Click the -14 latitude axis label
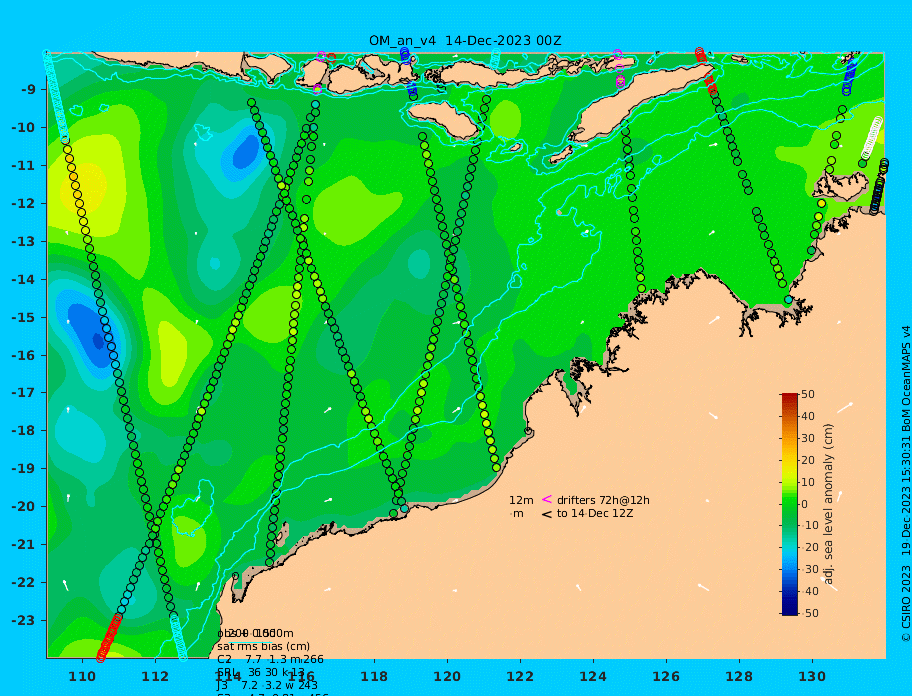 pyautogui.click(x=23, y=280)
